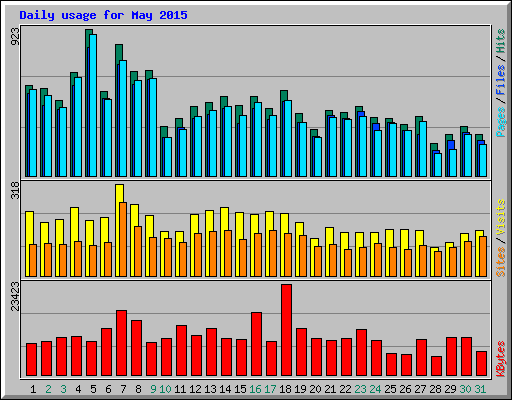The image size is (512, 400).
Task: Click the orange sites bar for day 7
Action: (x=123, y=239)
